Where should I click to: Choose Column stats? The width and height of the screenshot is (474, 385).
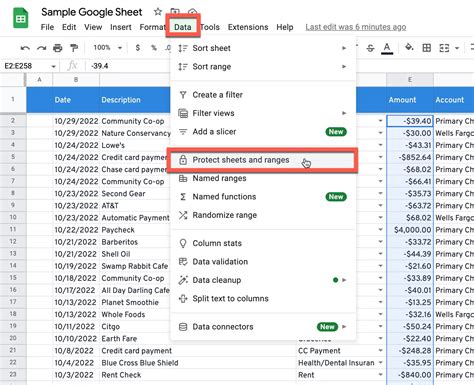coord(263,243)
